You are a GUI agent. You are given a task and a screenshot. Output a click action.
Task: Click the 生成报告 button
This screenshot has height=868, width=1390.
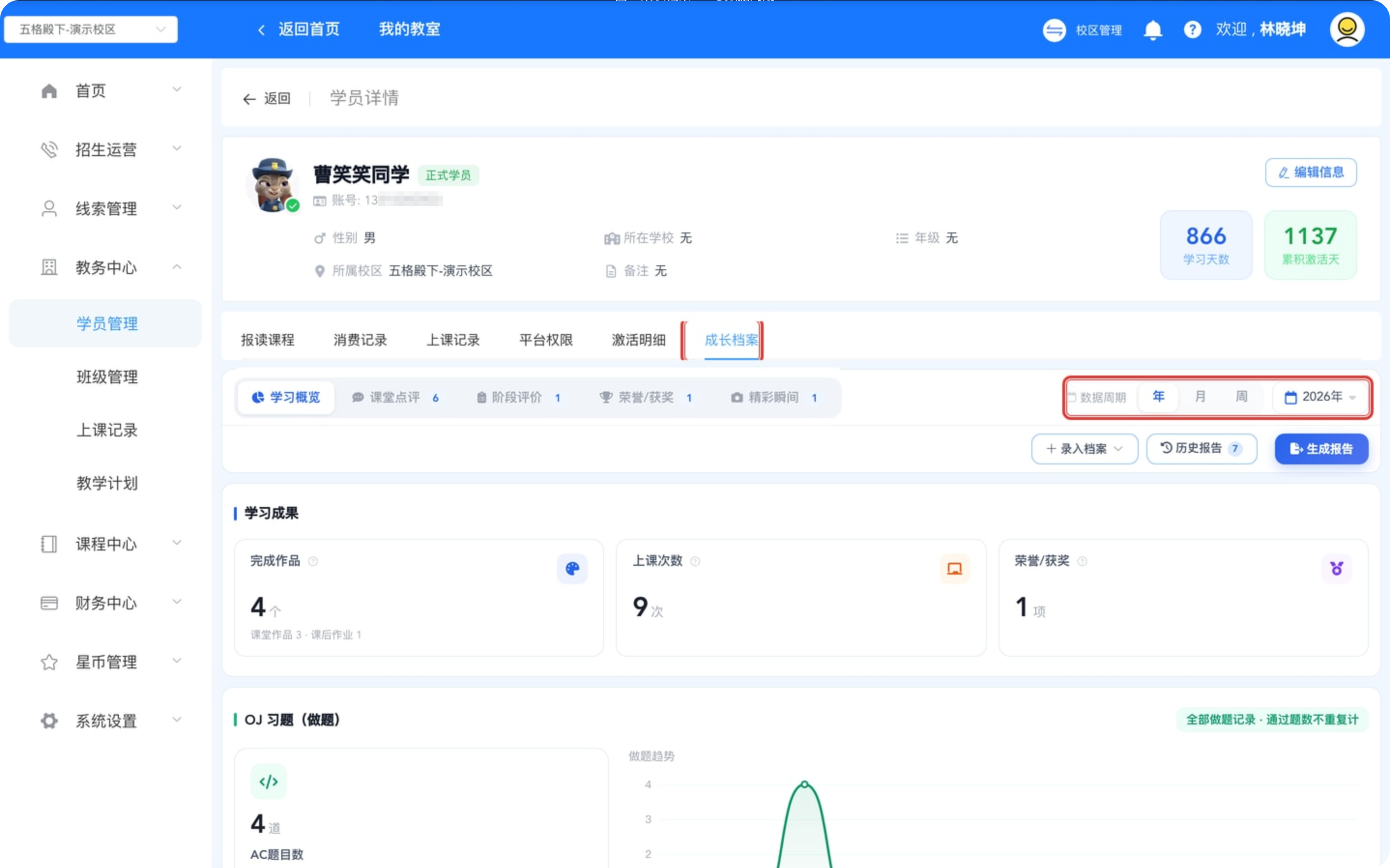coord(1321,449)
